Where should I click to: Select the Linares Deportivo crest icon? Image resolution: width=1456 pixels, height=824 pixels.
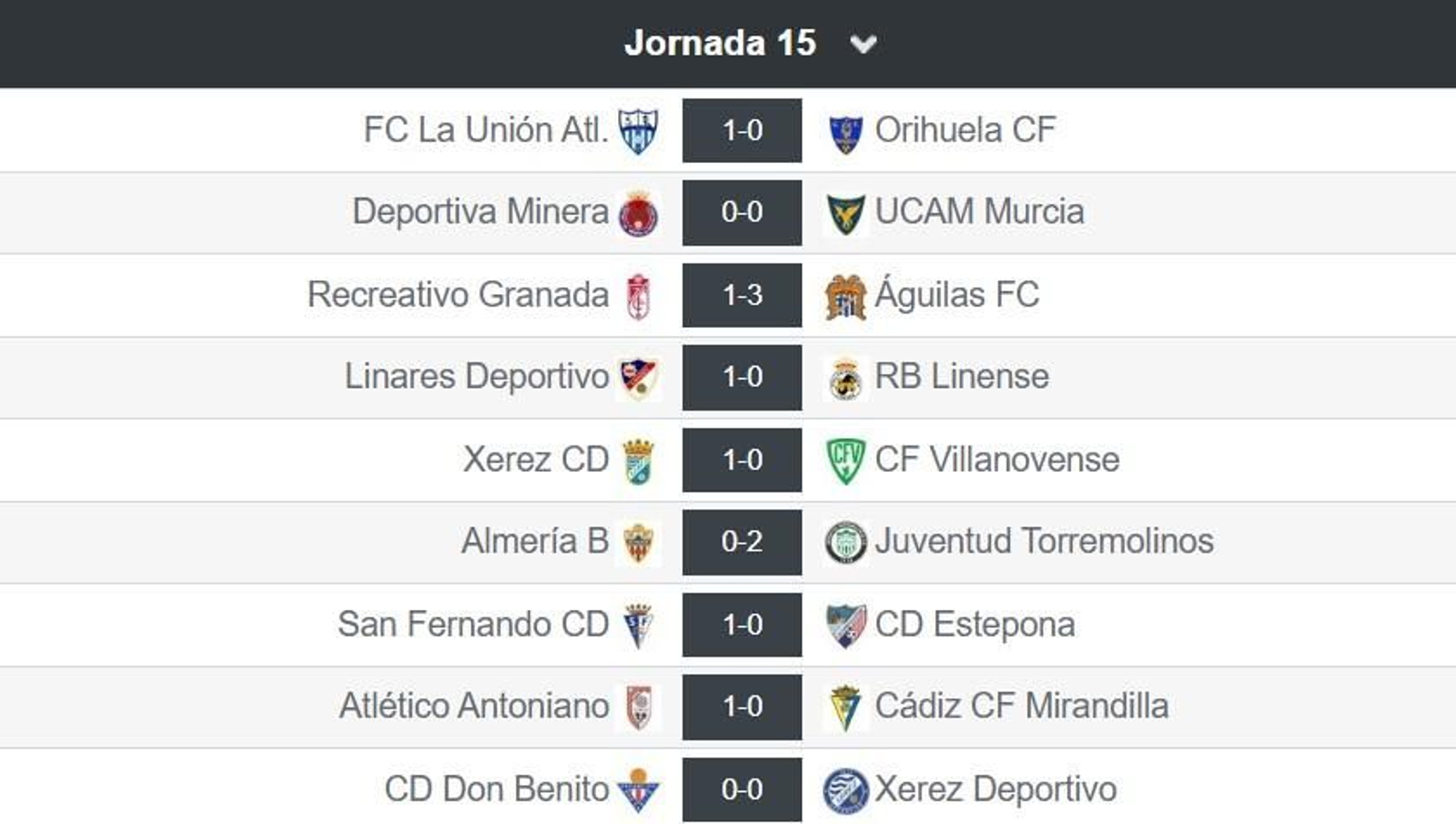tap(637, 377)
